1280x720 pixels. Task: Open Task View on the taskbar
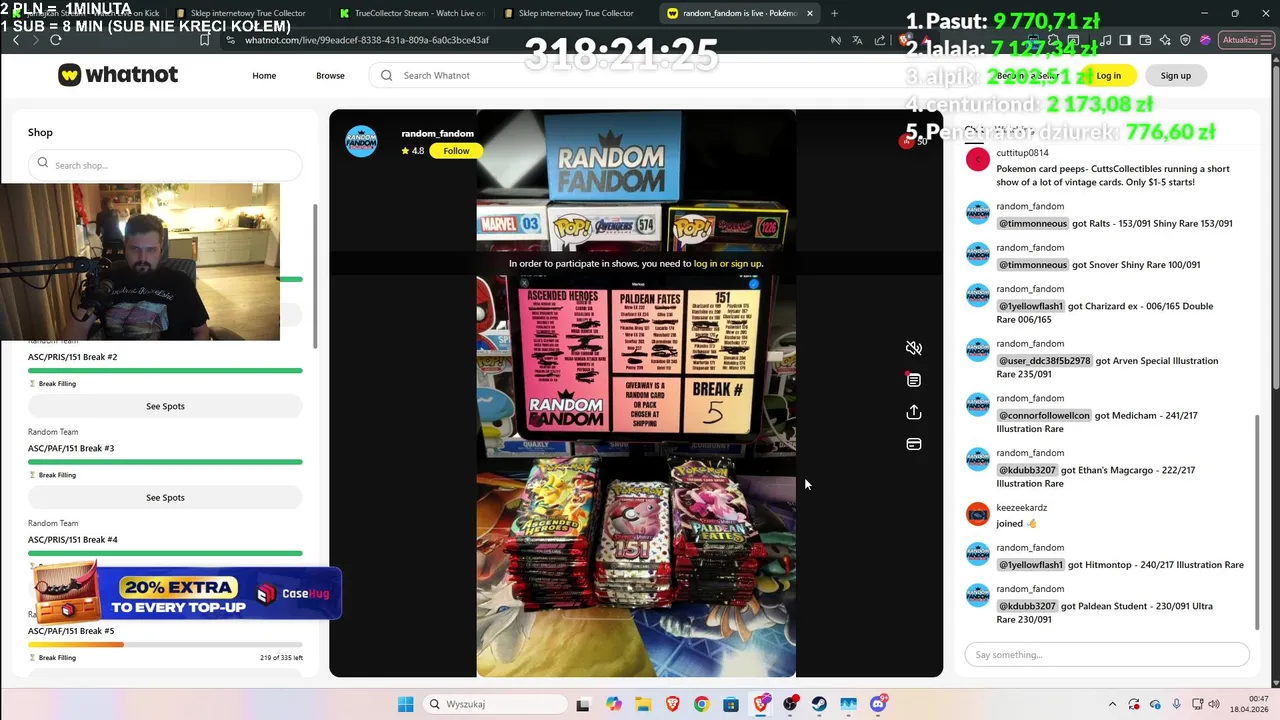point(583,704)
